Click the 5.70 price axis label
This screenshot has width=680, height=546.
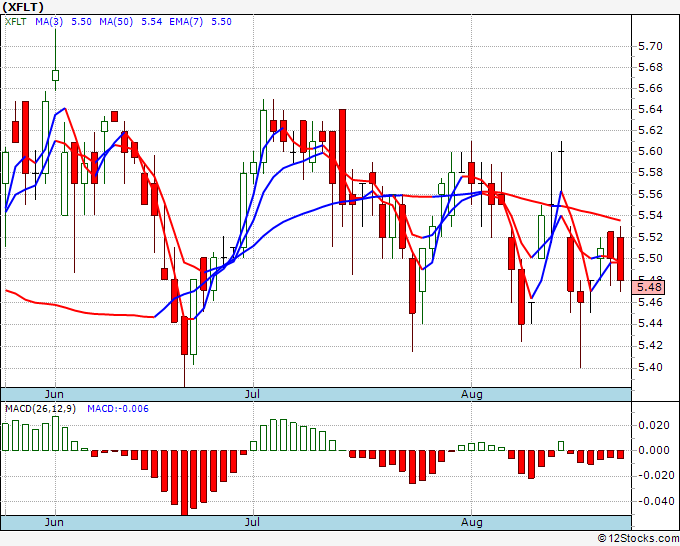(651, 46)
